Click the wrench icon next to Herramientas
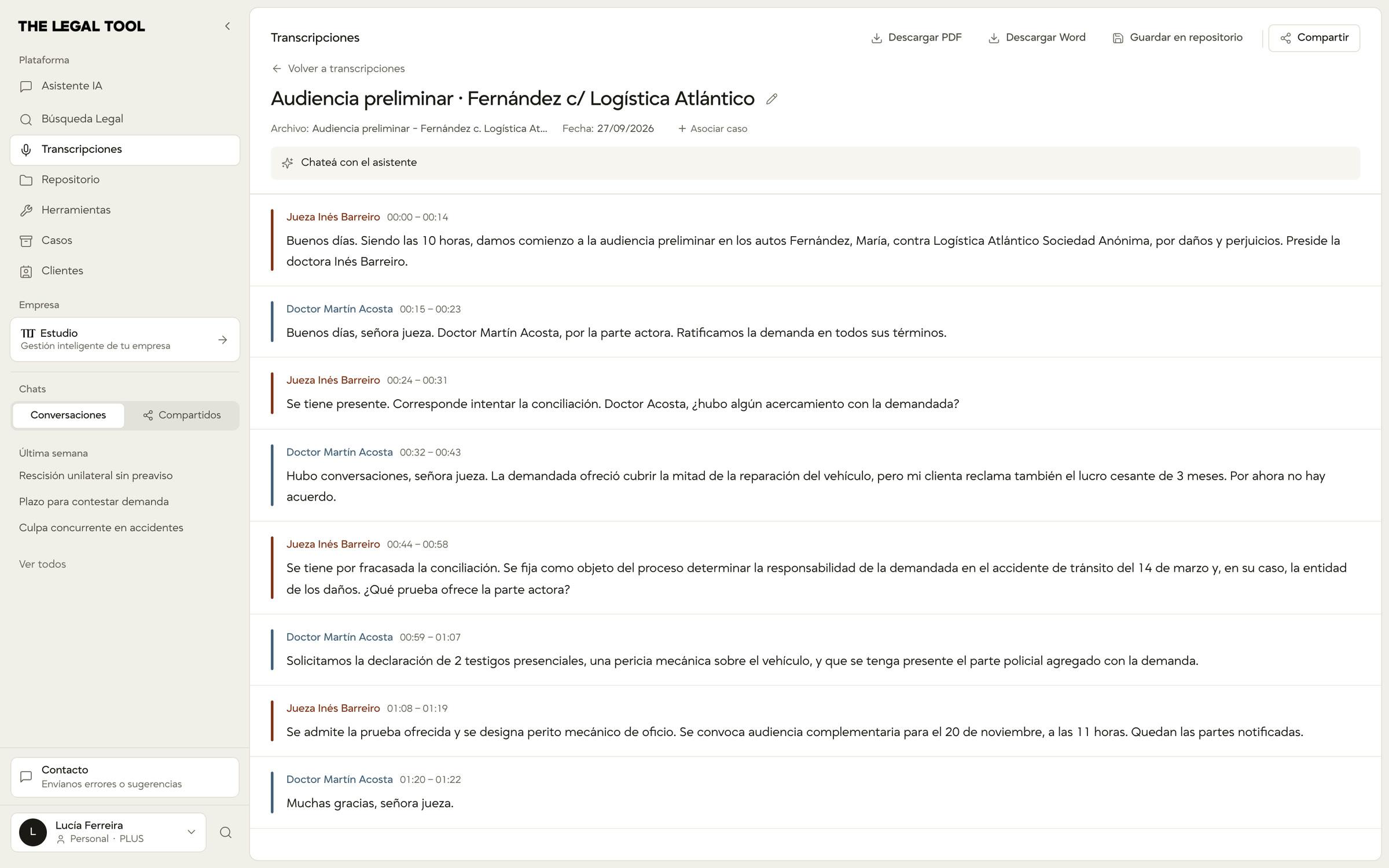 tap(26, 211)
